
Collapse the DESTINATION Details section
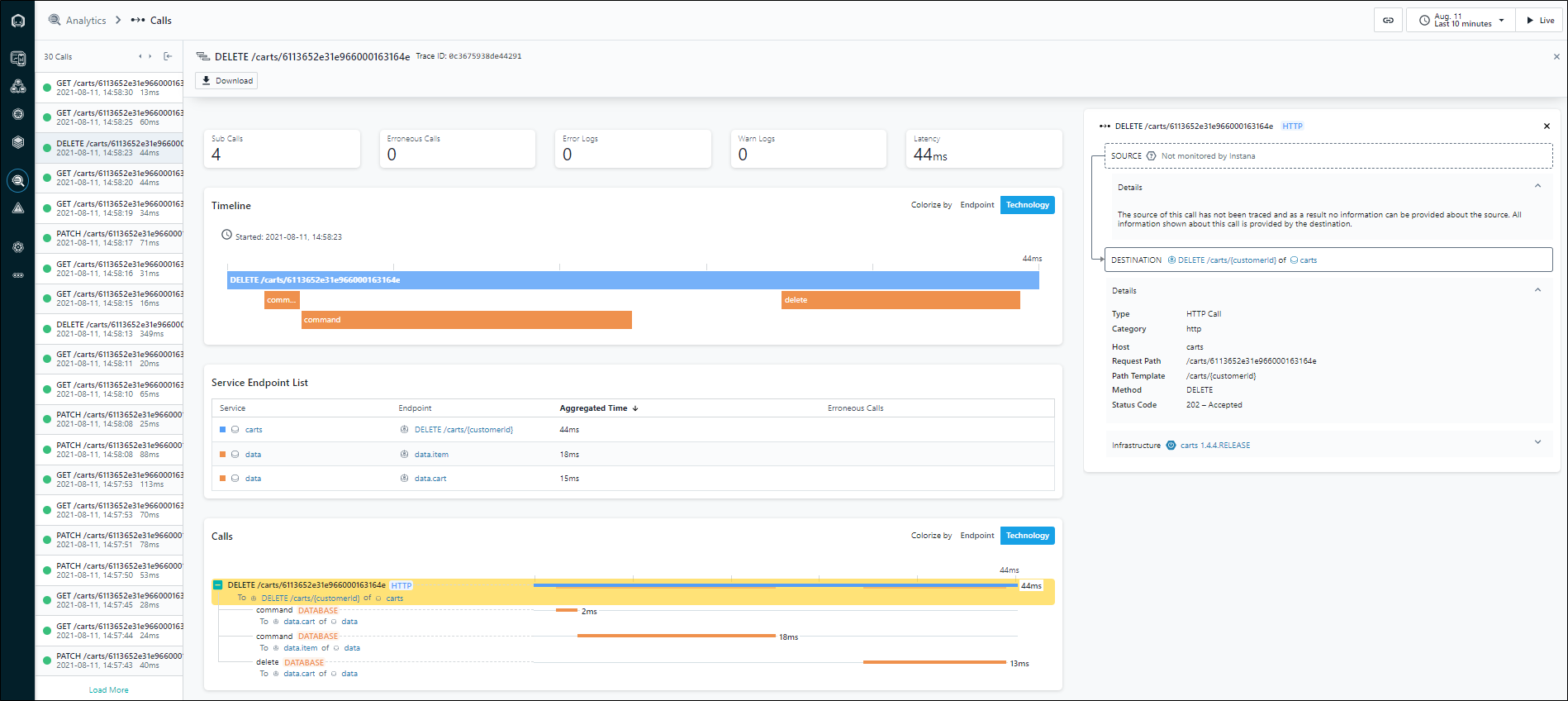(x=1537, y=289)
